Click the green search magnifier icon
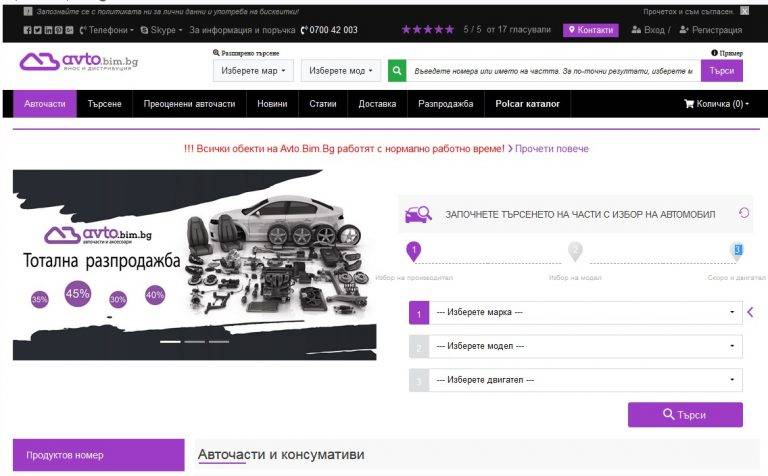768x476 pixels. click(x=398, y=71)
